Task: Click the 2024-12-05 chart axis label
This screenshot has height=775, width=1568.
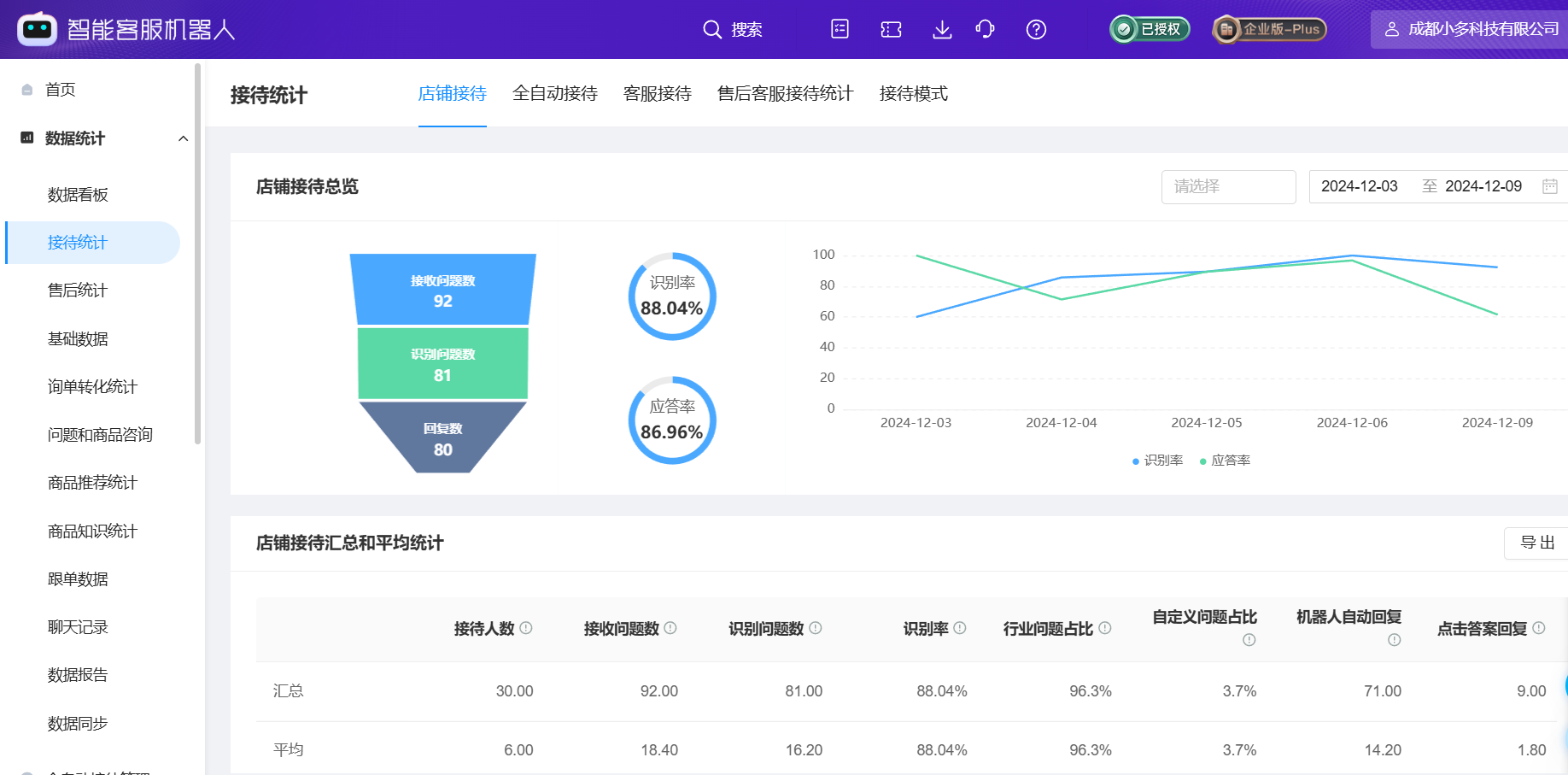Action: pyautogui.click(x=1207, y=423)
